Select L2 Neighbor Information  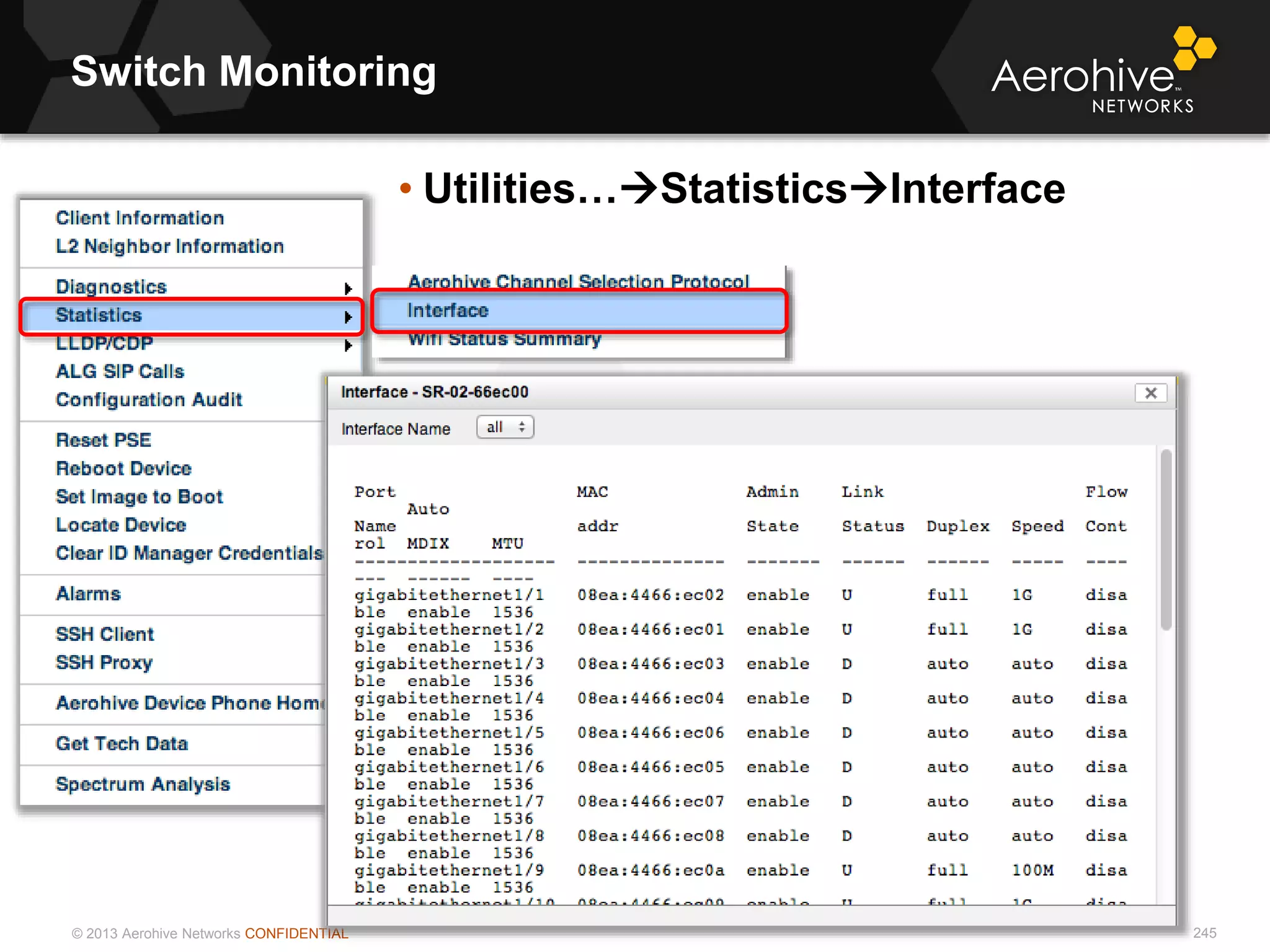pos(169,247)
